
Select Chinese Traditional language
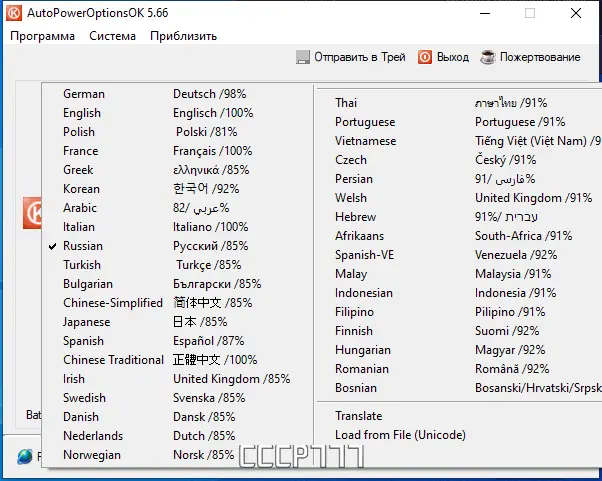(177, 360)
